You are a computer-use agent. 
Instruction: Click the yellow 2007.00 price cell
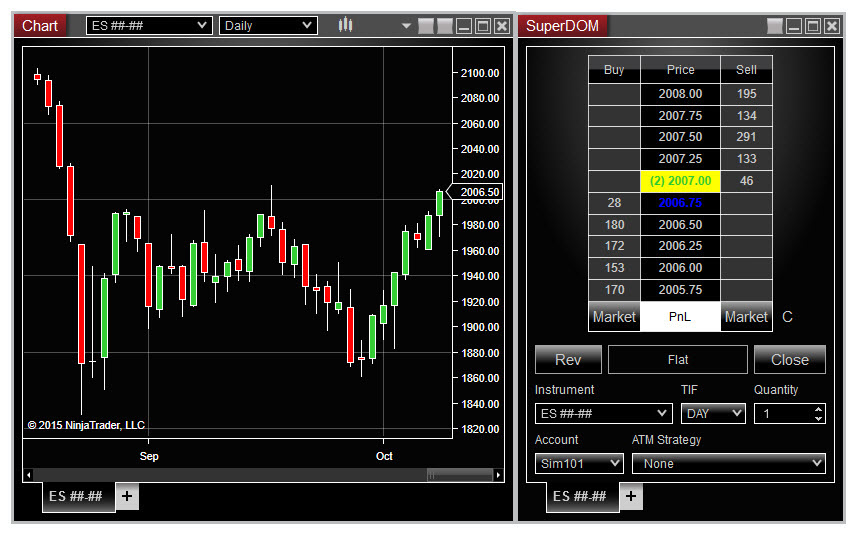coord(680,181)
